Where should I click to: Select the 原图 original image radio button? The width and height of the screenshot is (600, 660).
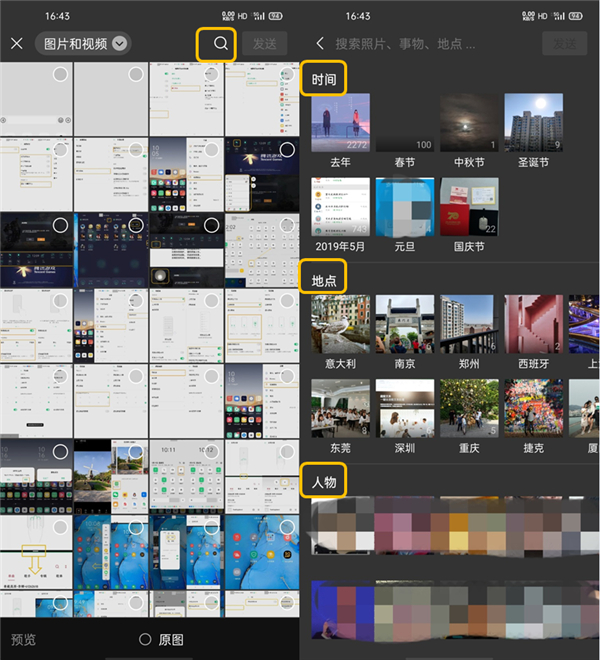click(145, 639)
